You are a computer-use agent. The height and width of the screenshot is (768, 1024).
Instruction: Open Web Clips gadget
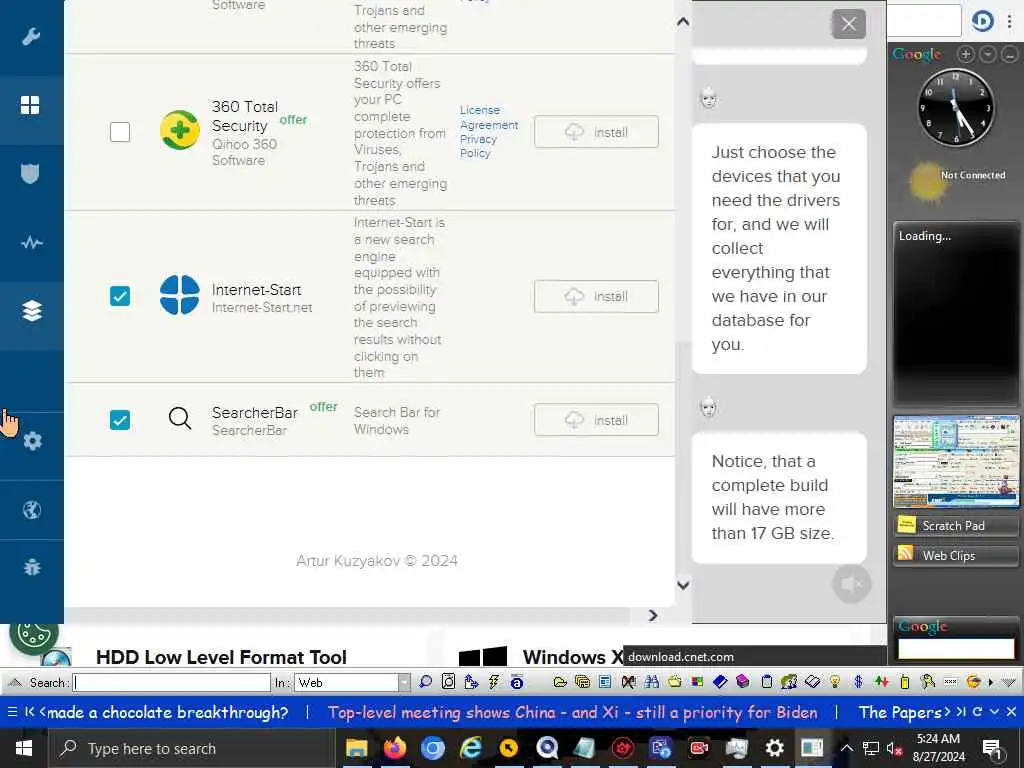click(955, 555)
